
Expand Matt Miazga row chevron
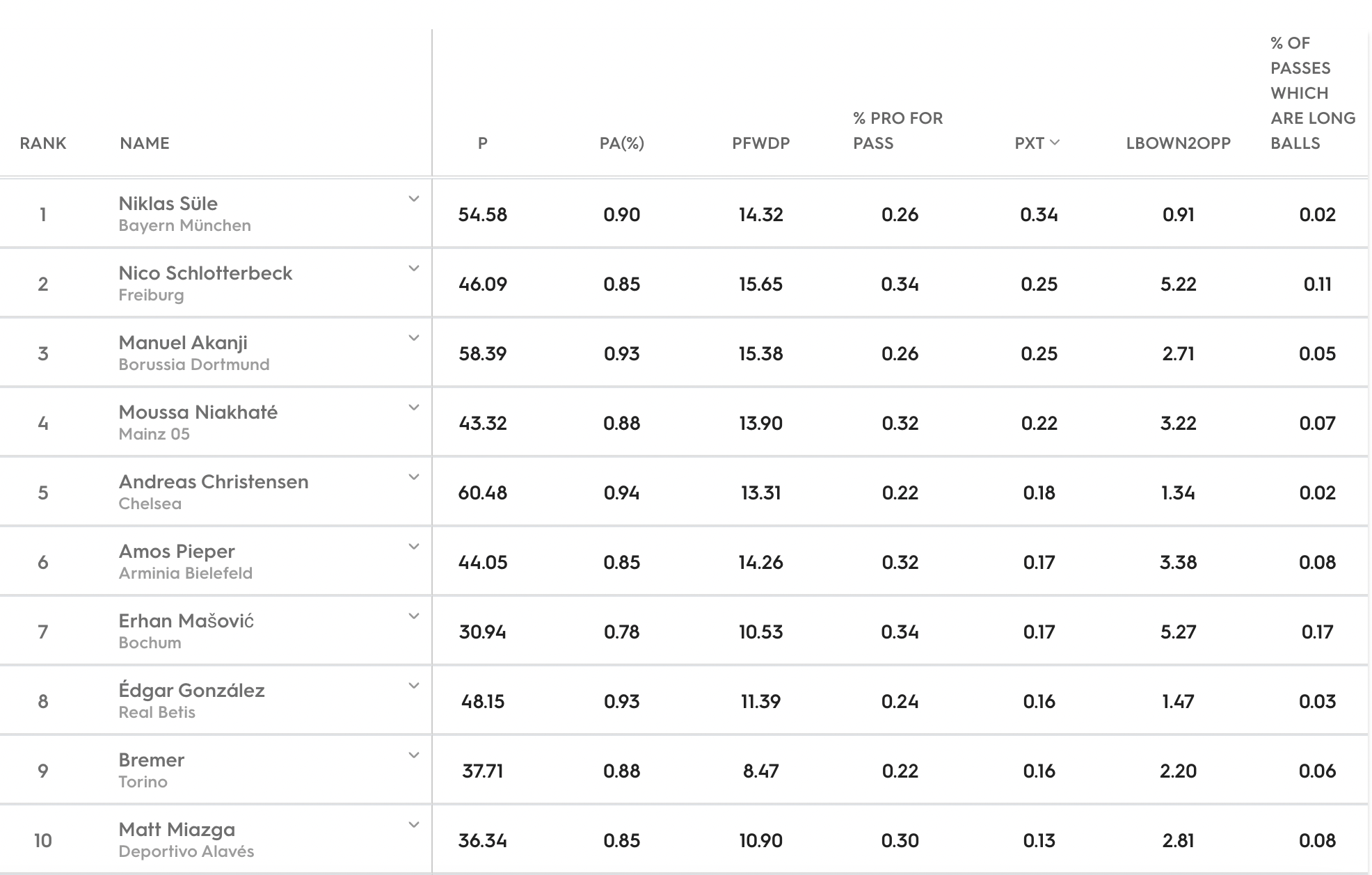[x=414, y=825]
